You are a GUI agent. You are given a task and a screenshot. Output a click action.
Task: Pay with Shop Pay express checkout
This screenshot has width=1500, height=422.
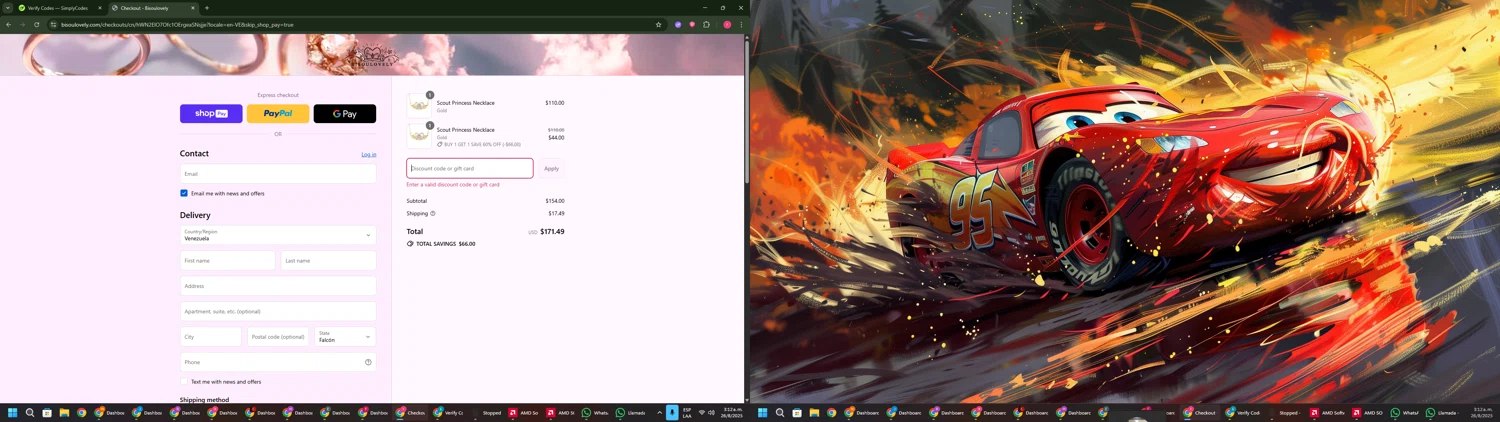pos(211,114)
